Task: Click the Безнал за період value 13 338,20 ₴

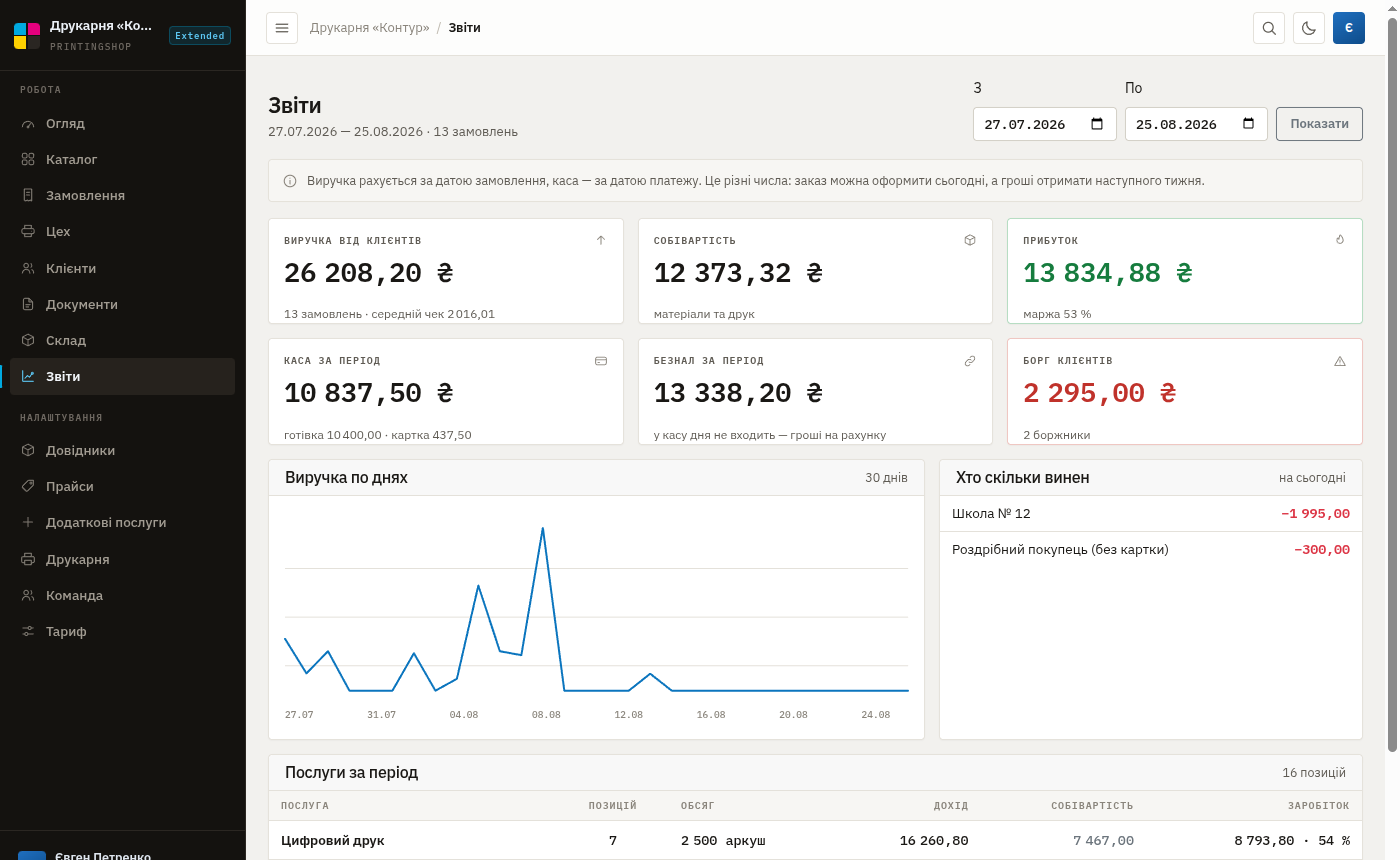Action: point(738,394)
